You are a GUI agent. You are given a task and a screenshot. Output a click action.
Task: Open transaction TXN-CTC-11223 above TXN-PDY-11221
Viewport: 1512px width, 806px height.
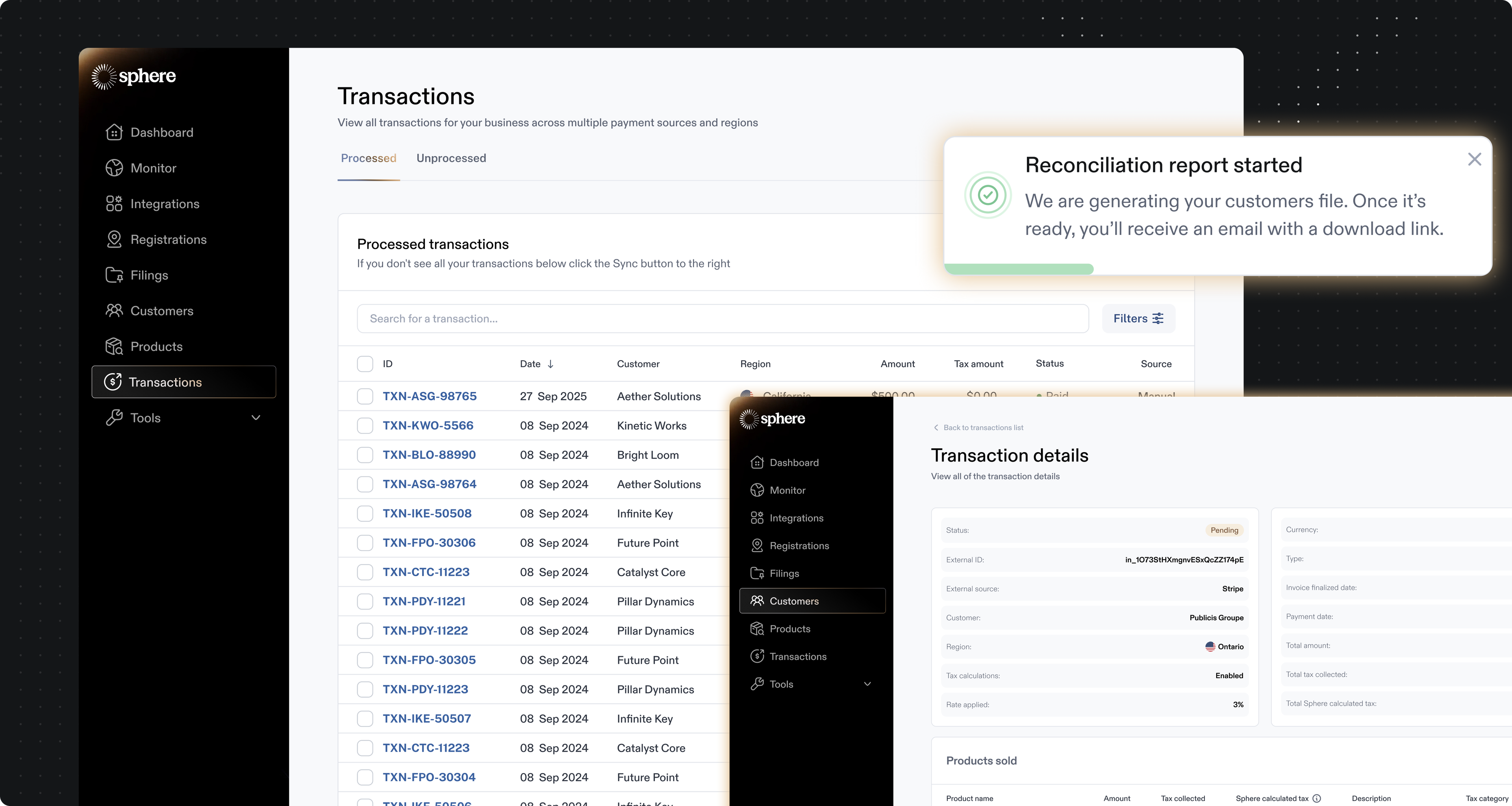pyautogui.click(x=426, y=572)
